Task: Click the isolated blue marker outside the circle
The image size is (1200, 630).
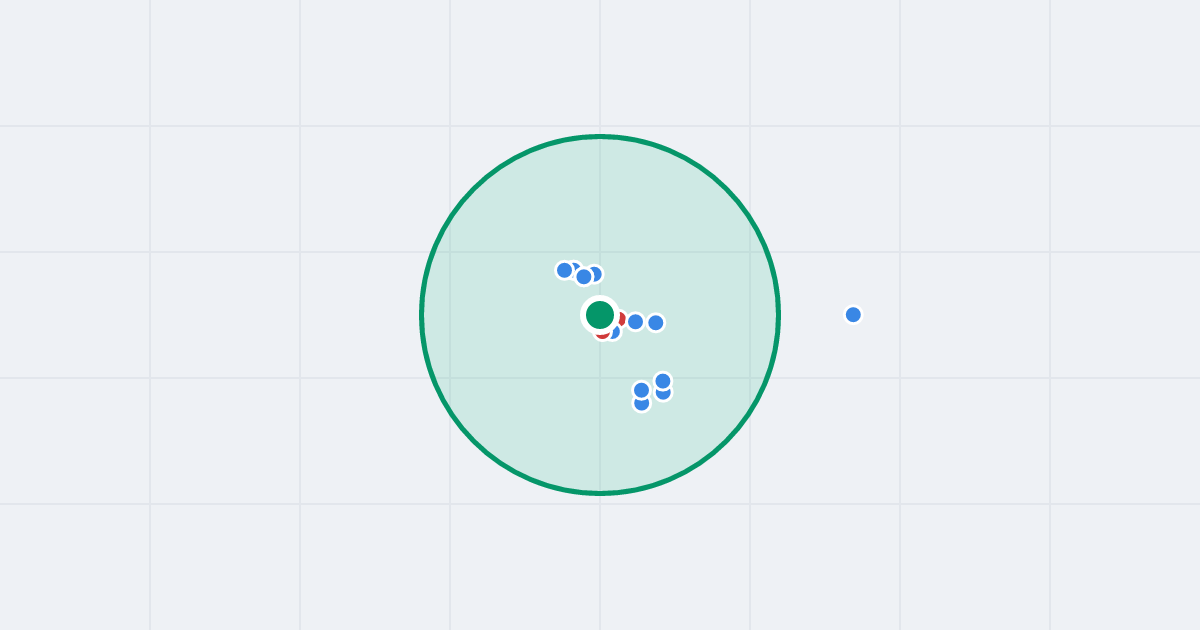Action: pos(853,315)
